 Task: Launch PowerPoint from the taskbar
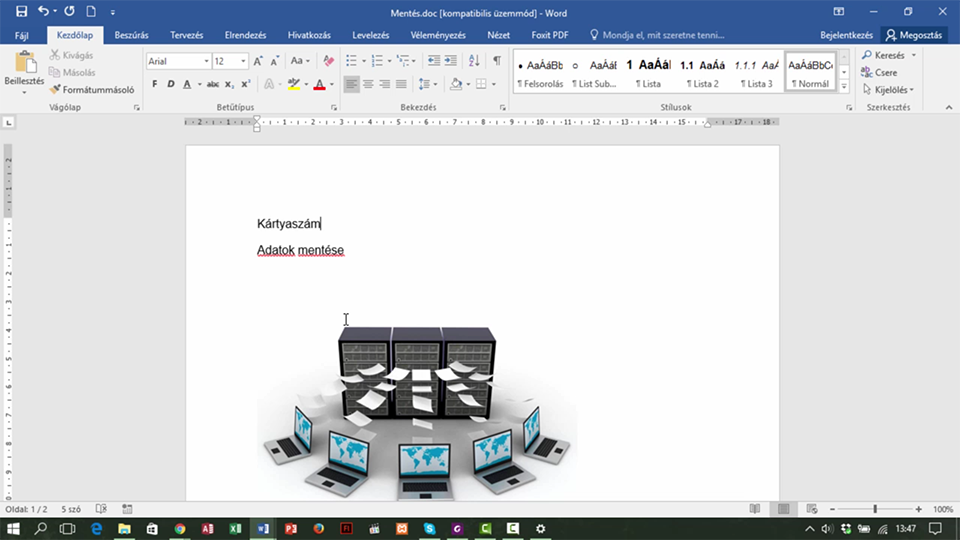[x=291, y=528]
